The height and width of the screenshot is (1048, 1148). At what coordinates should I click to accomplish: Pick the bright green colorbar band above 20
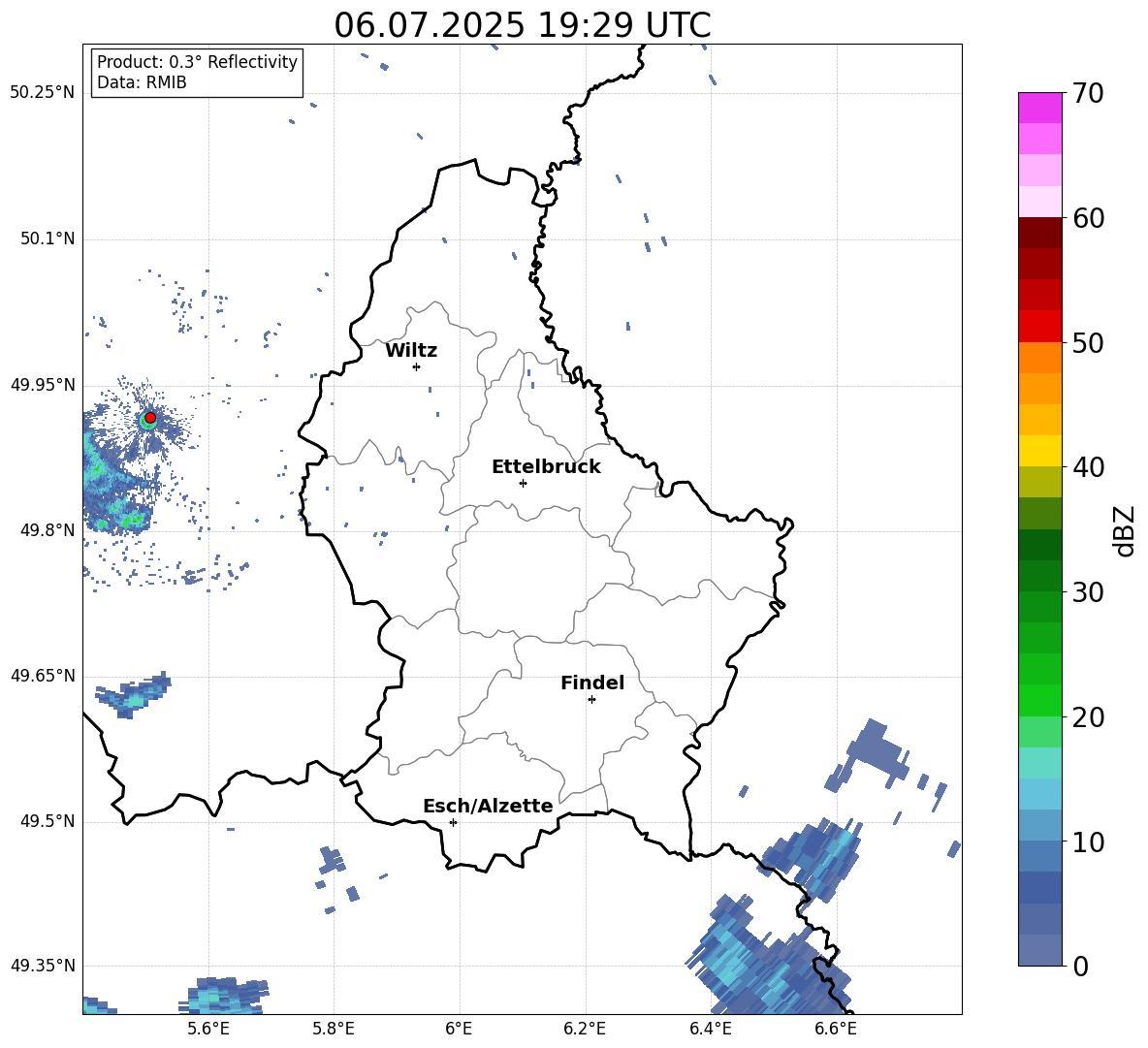[1039, 700]
